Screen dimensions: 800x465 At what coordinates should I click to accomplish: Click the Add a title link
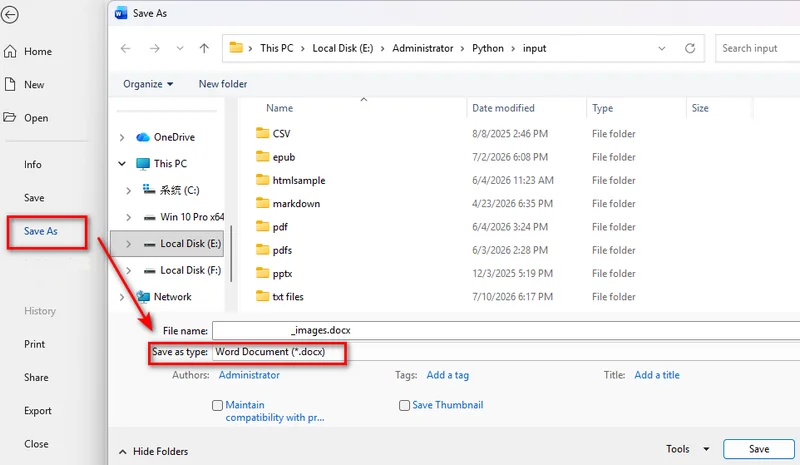[657, 375]
